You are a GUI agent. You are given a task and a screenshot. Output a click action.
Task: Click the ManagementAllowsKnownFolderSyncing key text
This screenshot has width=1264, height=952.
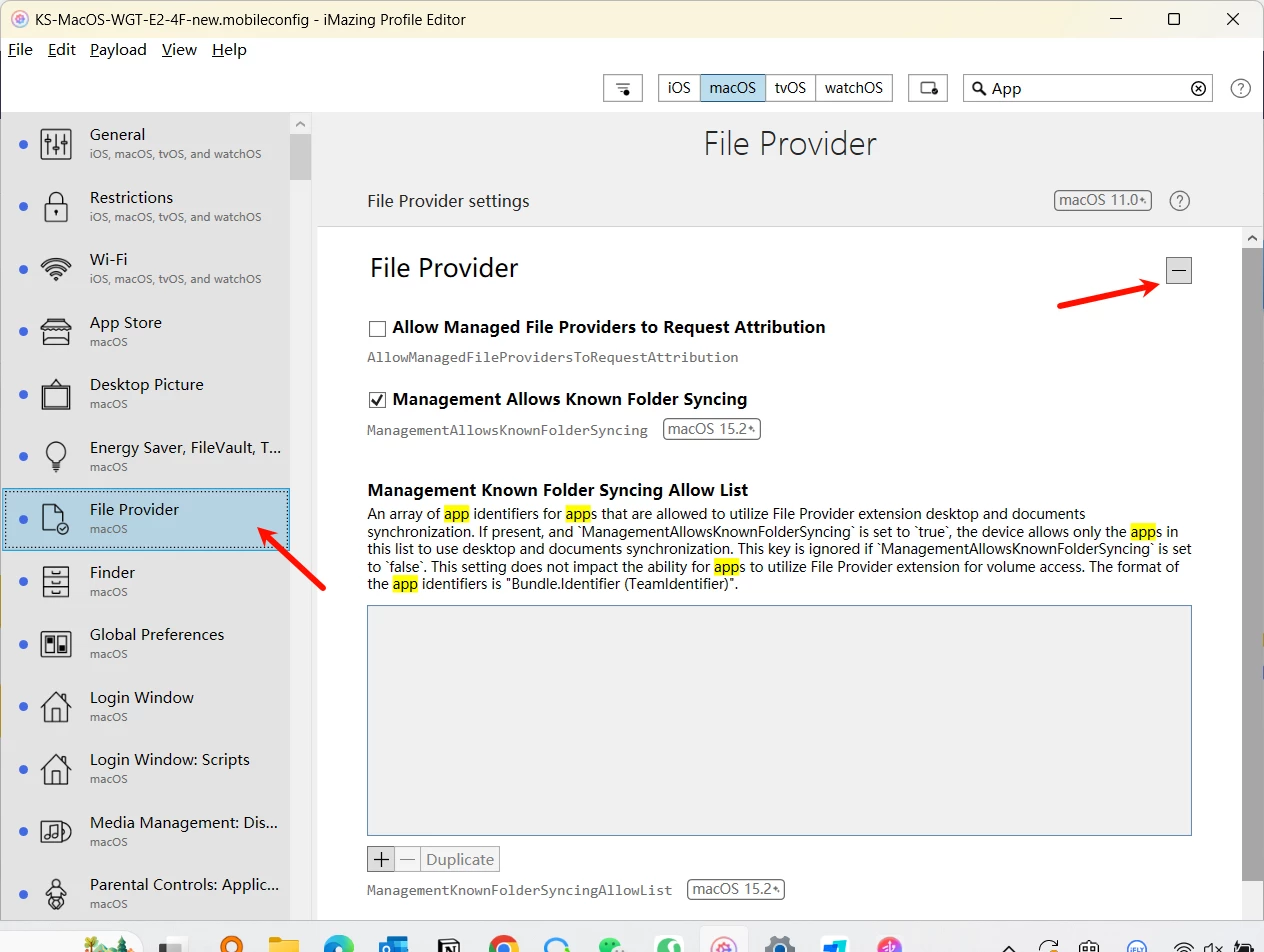coord(507,430)
